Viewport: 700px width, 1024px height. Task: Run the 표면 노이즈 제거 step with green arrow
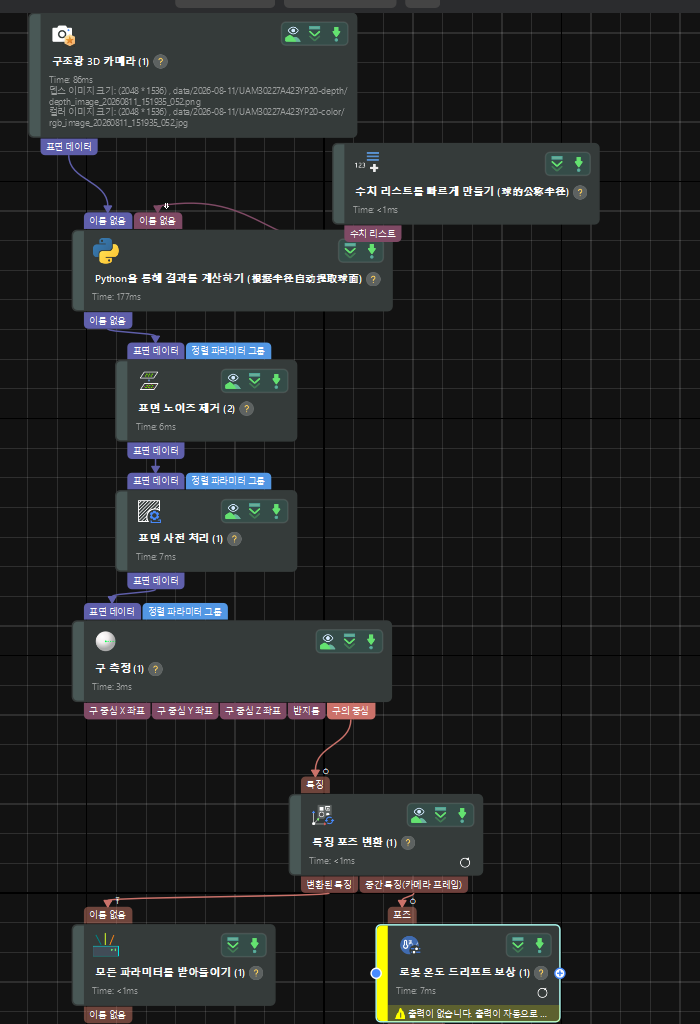point(276,381)
